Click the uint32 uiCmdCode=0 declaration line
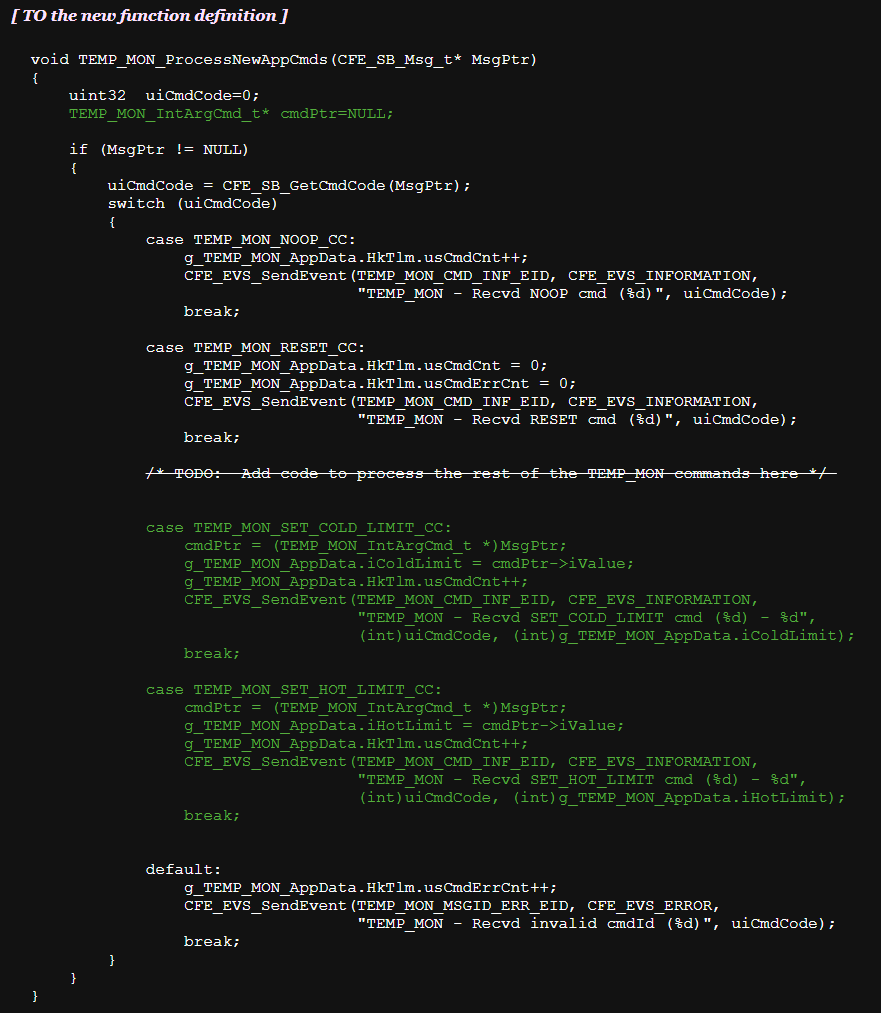881x1013 pixels. click(163, 96)
